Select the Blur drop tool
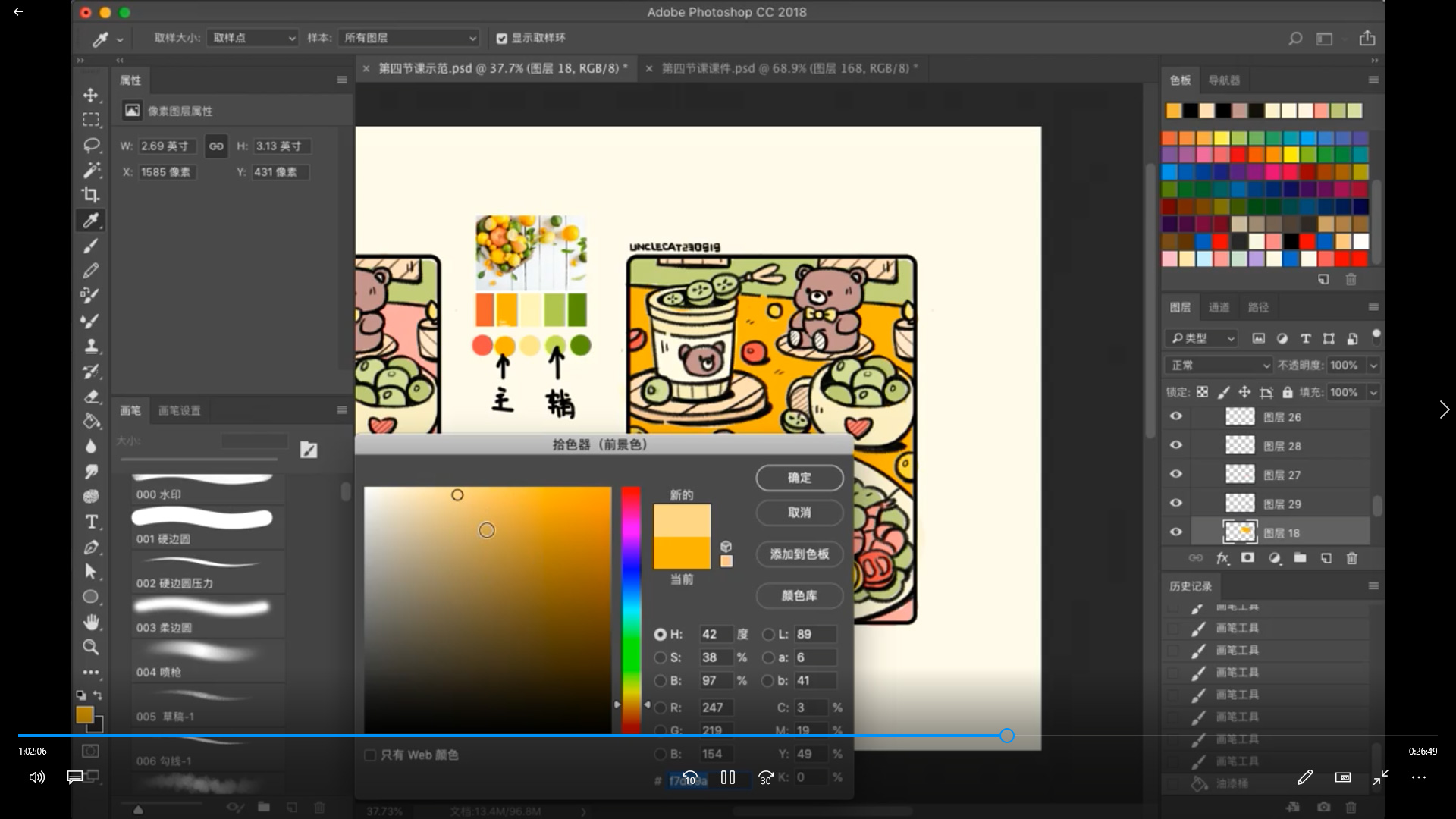1456x819 pixels. [x=91, y=447]
